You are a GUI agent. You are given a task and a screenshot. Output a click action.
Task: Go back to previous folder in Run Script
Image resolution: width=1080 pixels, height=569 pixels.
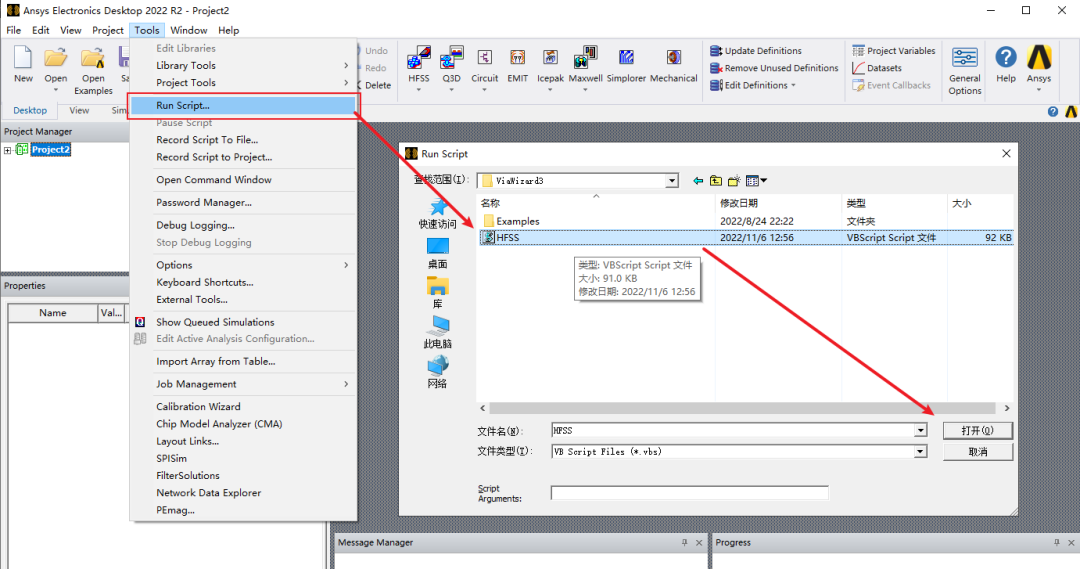coord(698,180)
